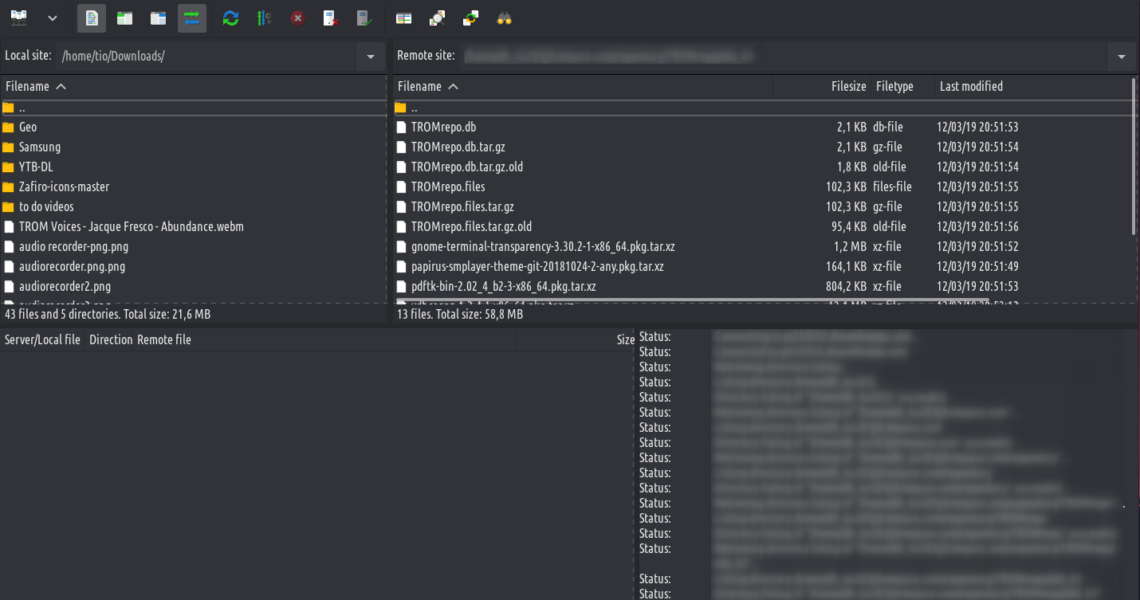Reconnect to the last server
Image resolution: width=1140 pixels, height=600 pixels.
(x=365, y=18)
